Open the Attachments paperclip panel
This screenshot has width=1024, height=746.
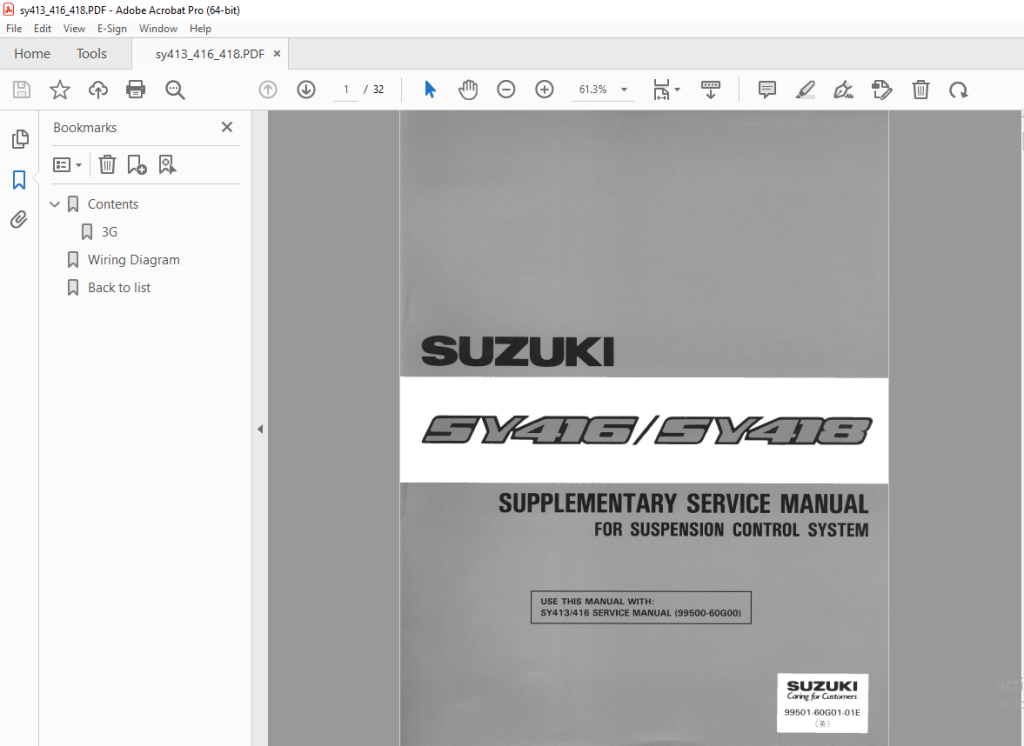point(19,219)
